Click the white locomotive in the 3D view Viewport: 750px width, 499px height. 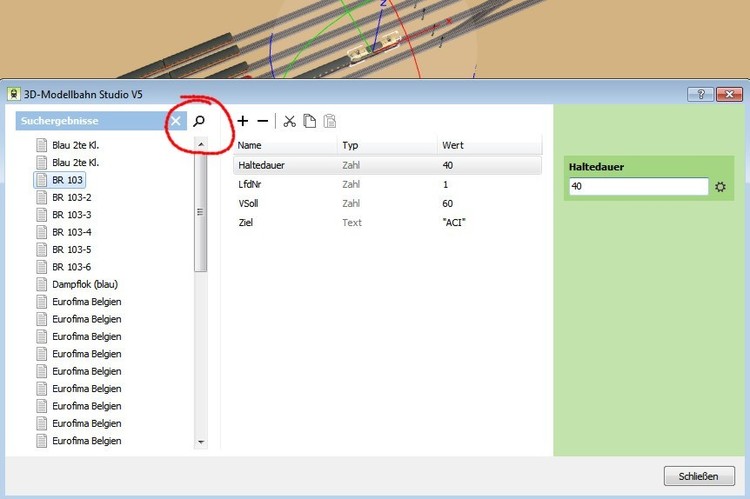click(x=374, y=48)
